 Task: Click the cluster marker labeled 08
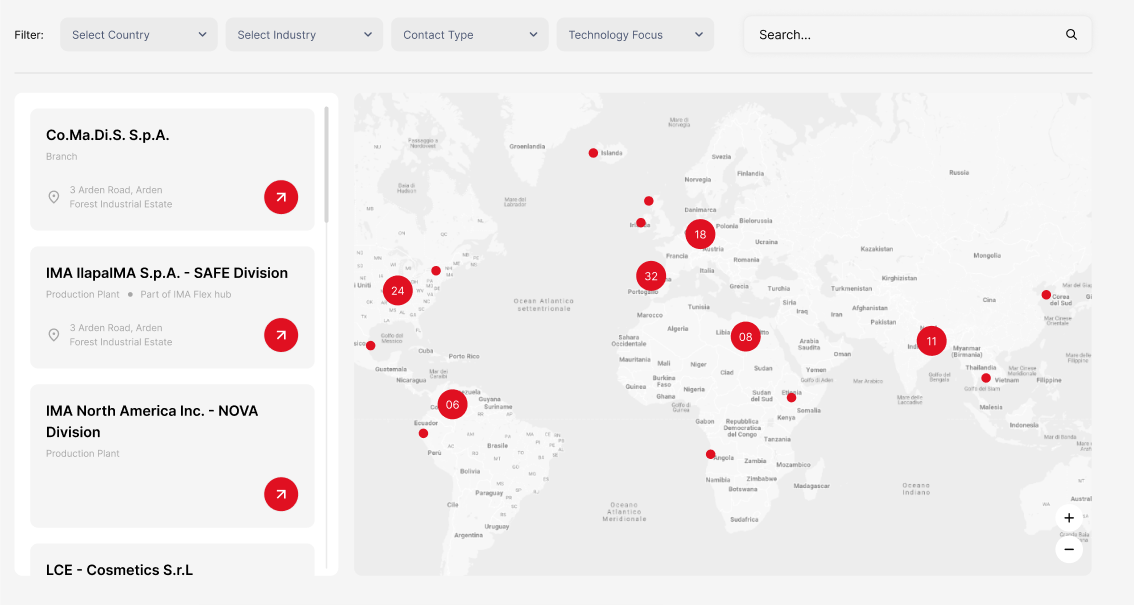745,337
